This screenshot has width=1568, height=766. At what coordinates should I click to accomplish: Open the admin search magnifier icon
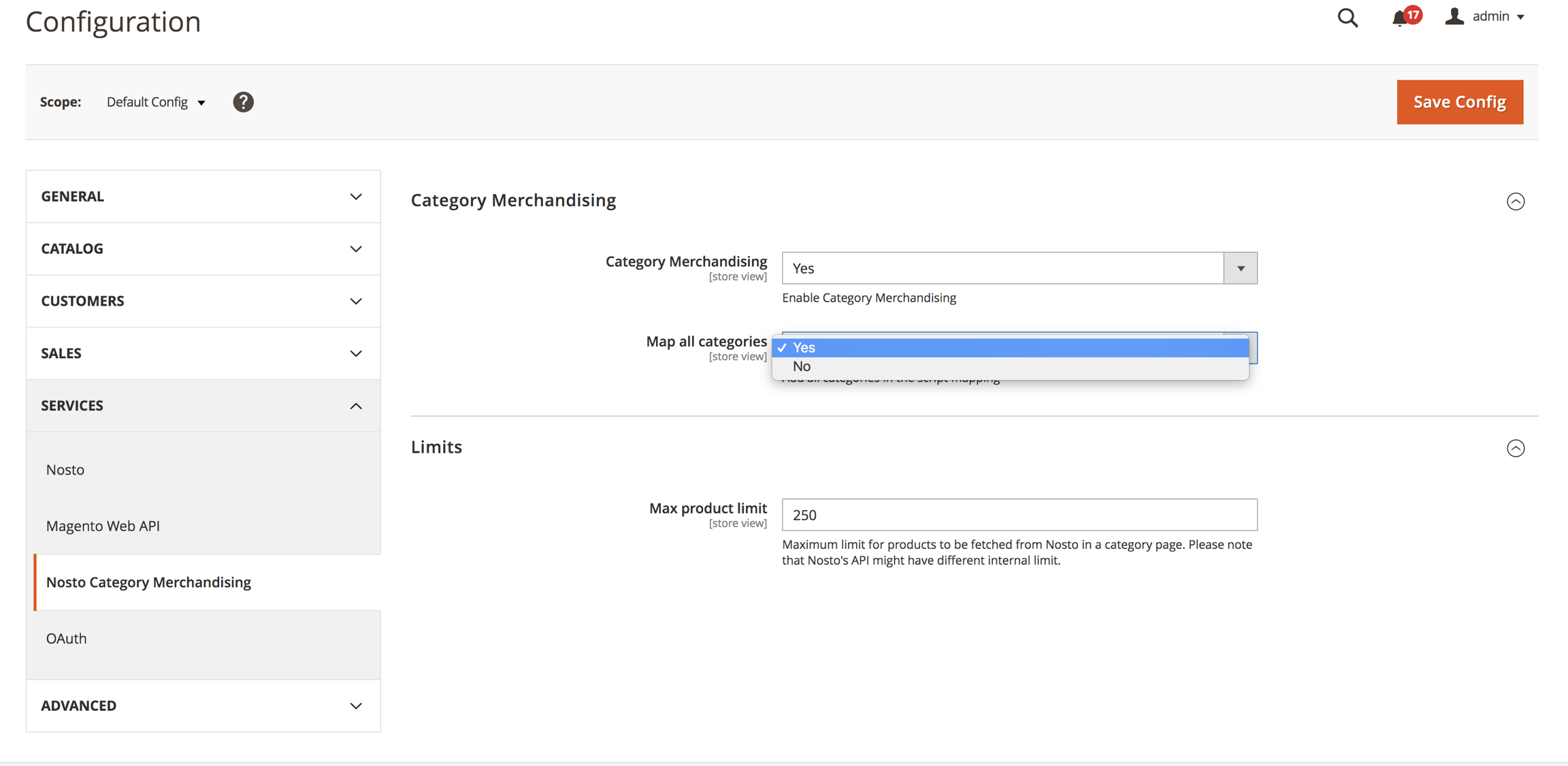pyautogui.click(x=1347, y=18)
